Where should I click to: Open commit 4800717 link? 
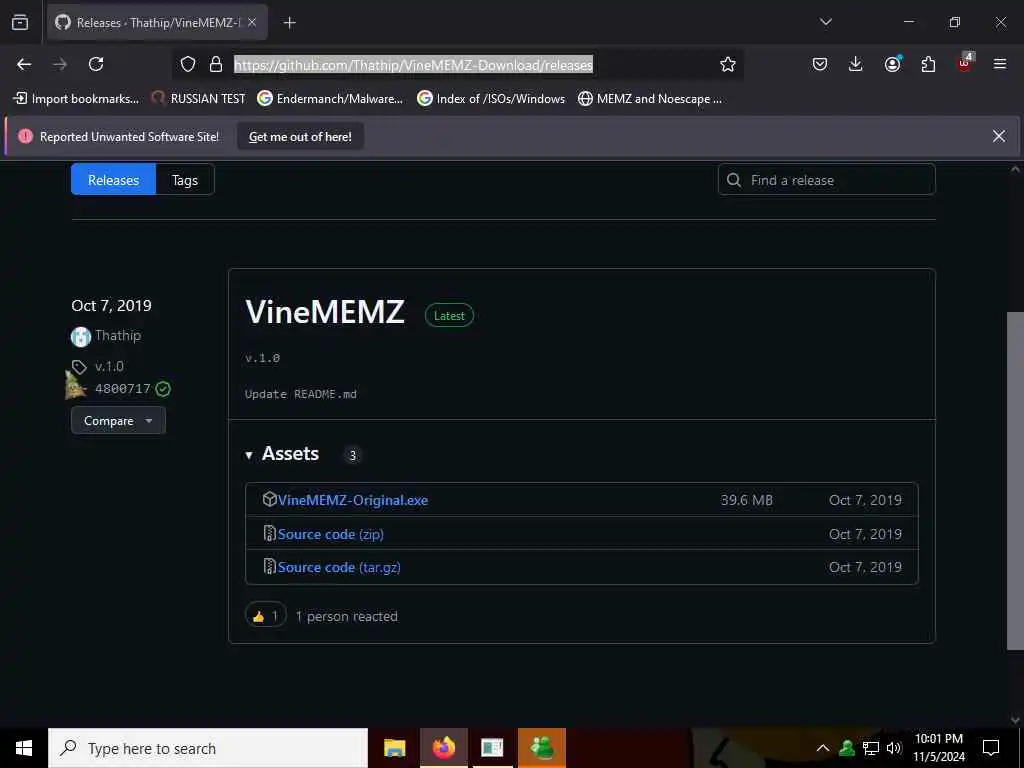pos(122,389)
